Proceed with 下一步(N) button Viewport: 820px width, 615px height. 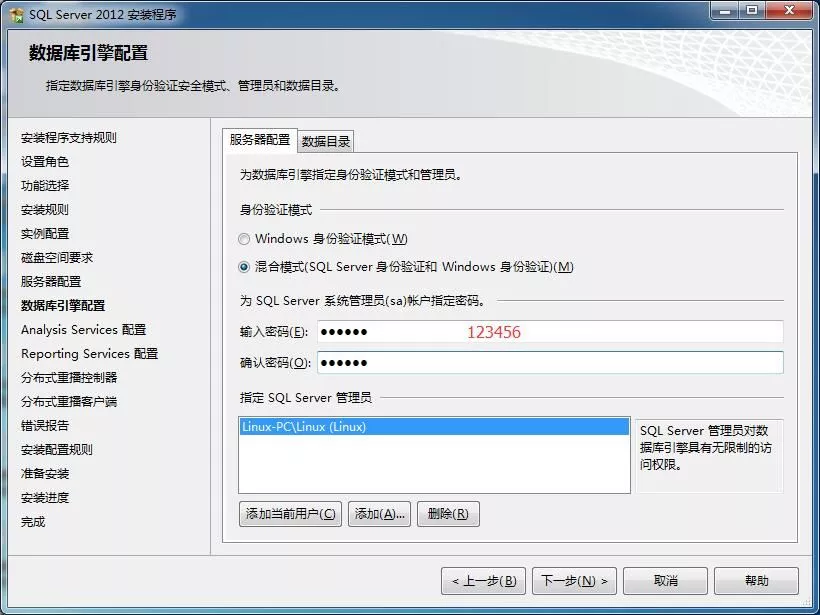pos(574,581)
